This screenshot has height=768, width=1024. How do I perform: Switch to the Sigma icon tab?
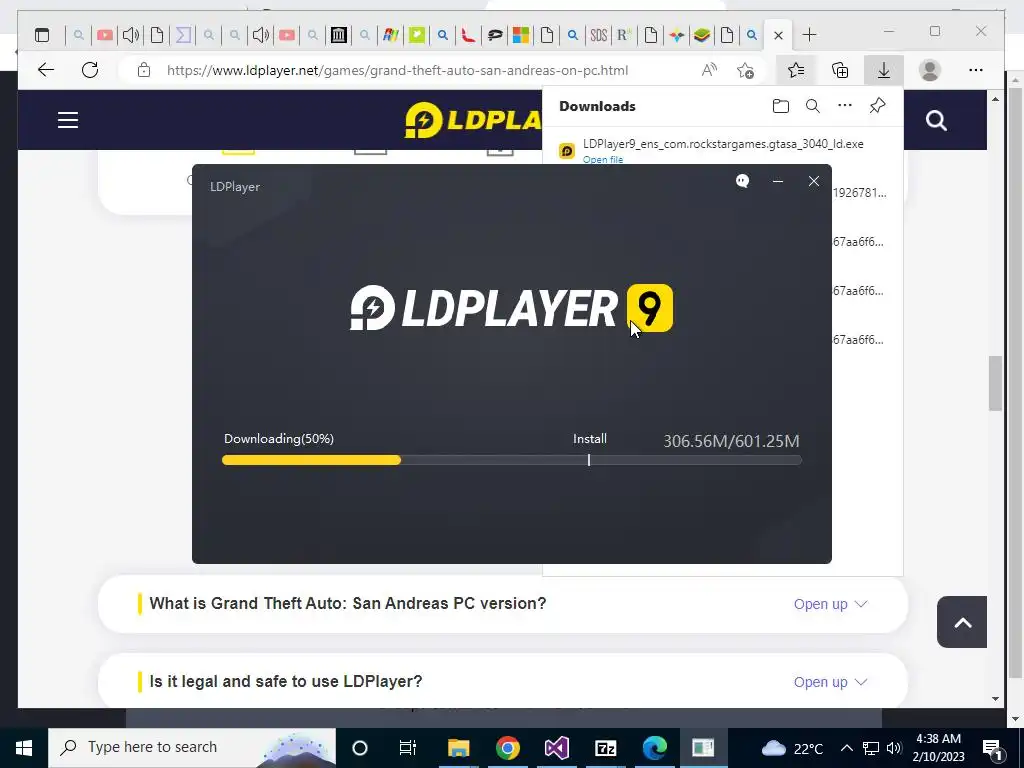tap(184, 35)
